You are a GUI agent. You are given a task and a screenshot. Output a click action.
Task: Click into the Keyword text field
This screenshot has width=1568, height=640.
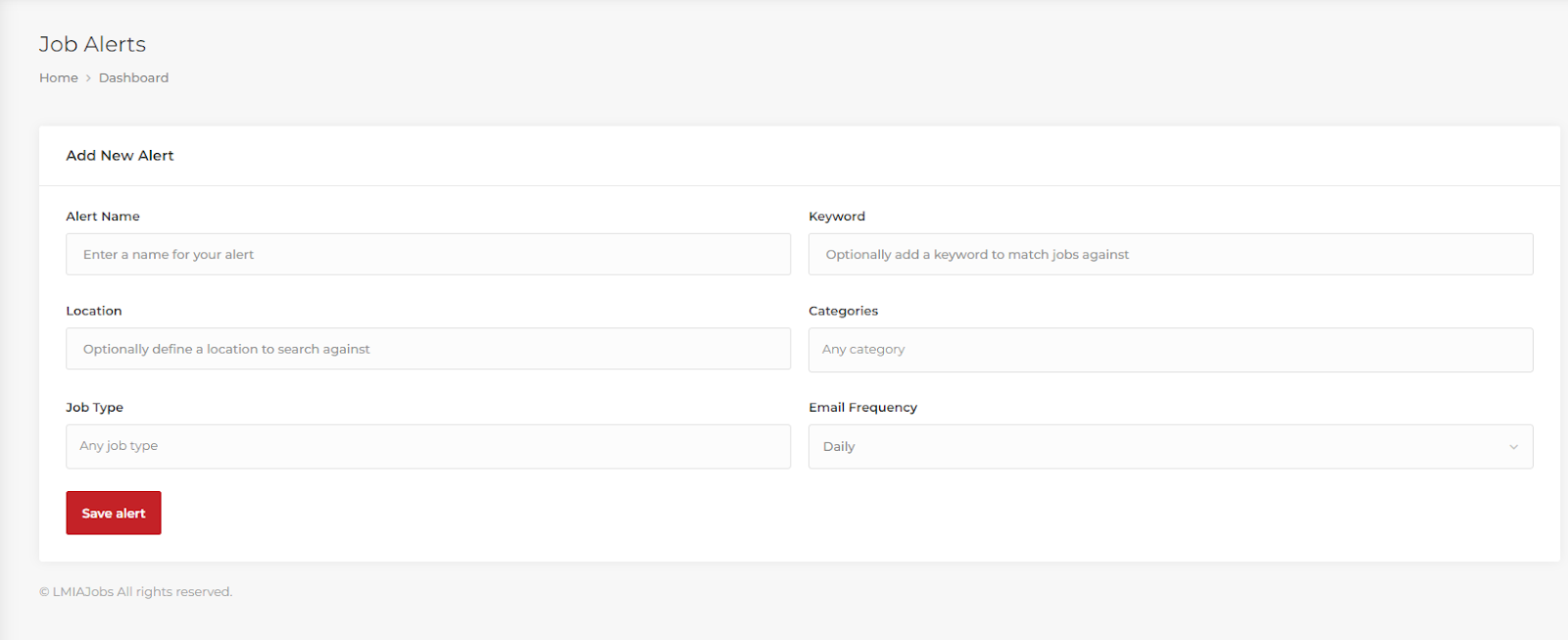coord(1170,254)
